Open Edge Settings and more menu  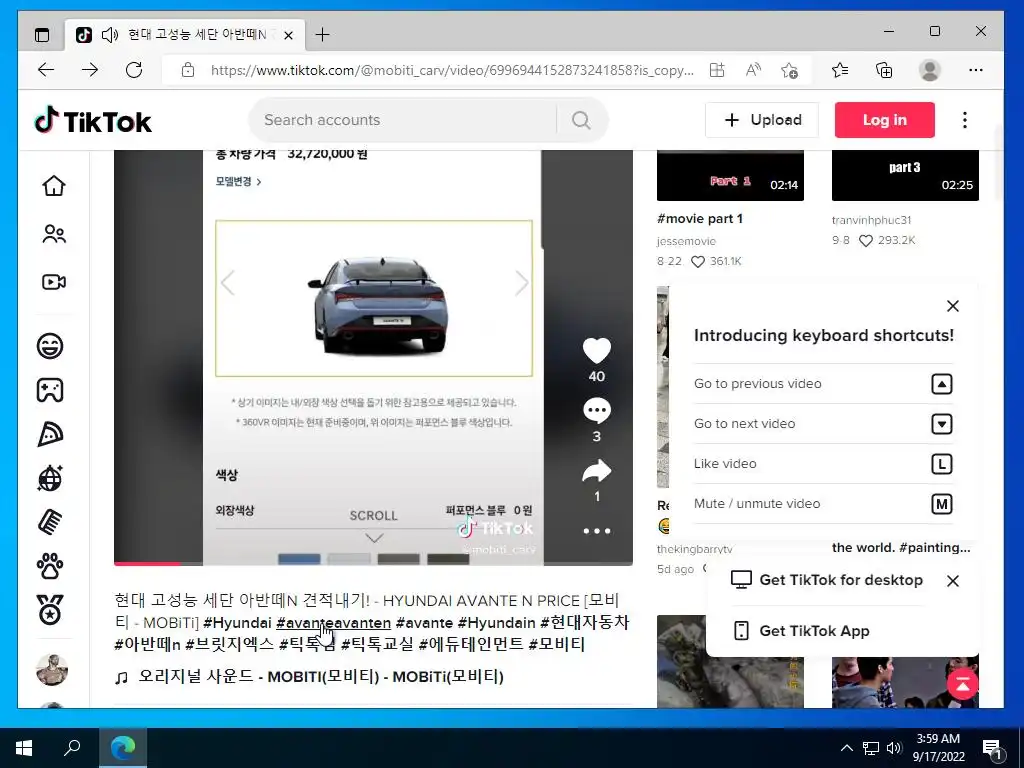pos(976,70)
